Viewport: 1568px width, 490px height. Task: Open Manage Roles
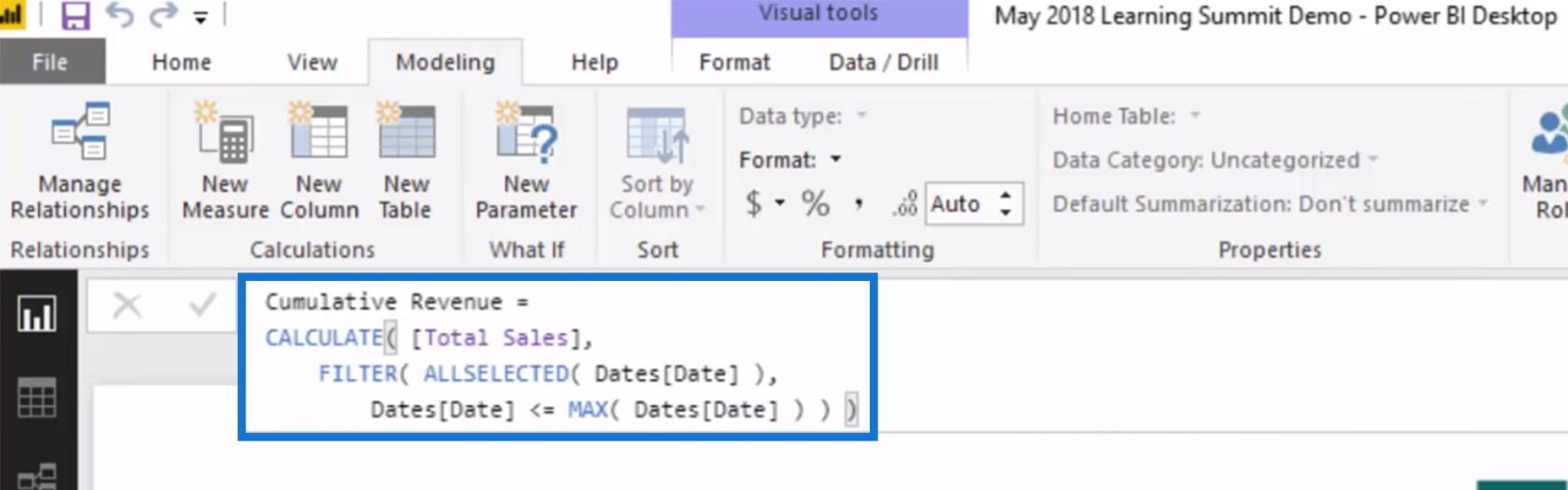click(1547, 161)
